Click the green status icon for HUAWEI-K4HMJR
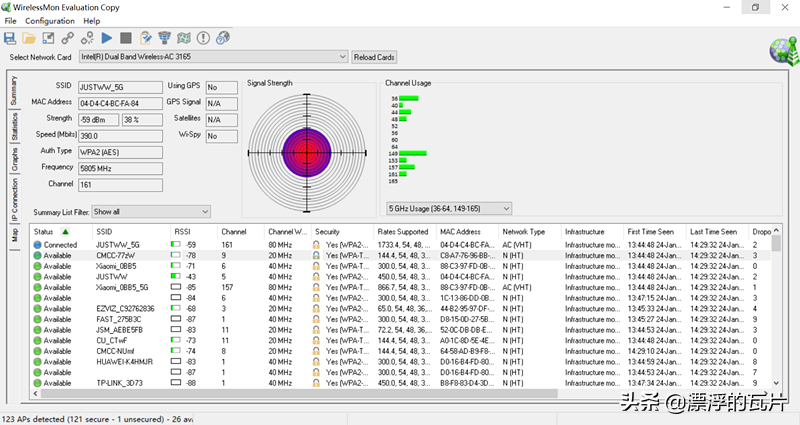 [x=37, y=362]
